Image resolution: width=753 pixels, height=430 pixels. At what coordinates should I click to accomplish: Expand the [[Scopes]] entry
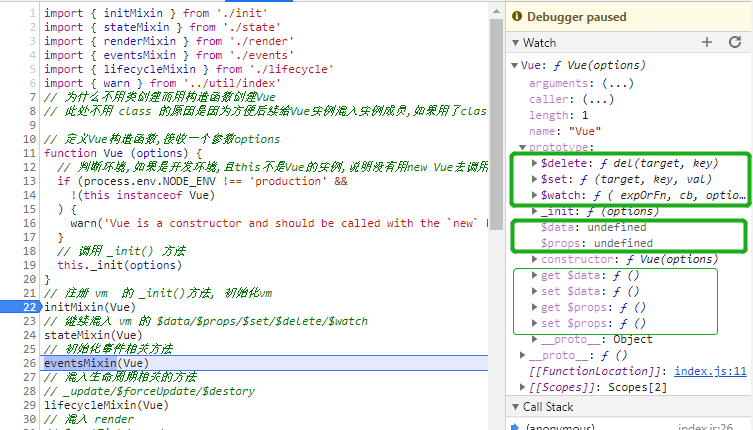pyautogui.click(x=522, y=387)
